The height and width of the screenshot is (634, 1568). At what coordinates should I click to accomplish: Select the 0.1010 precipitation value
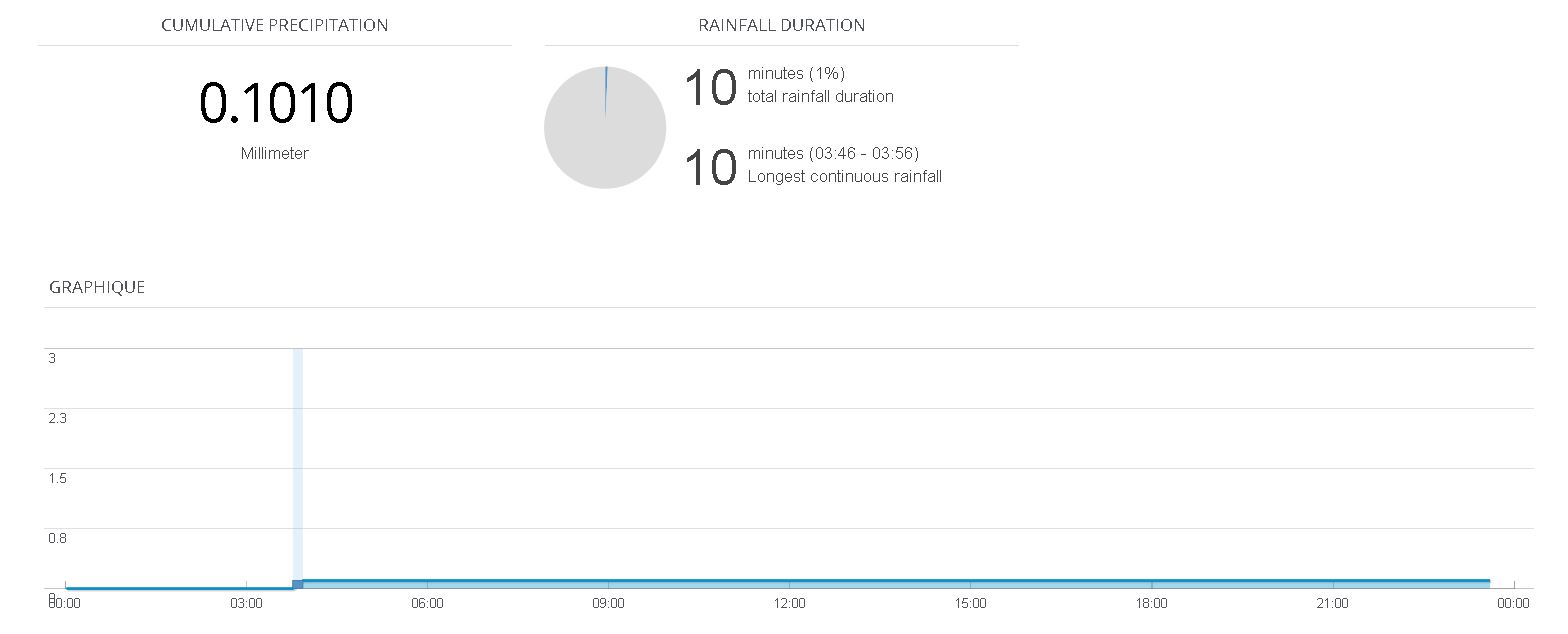coord(275,103)
